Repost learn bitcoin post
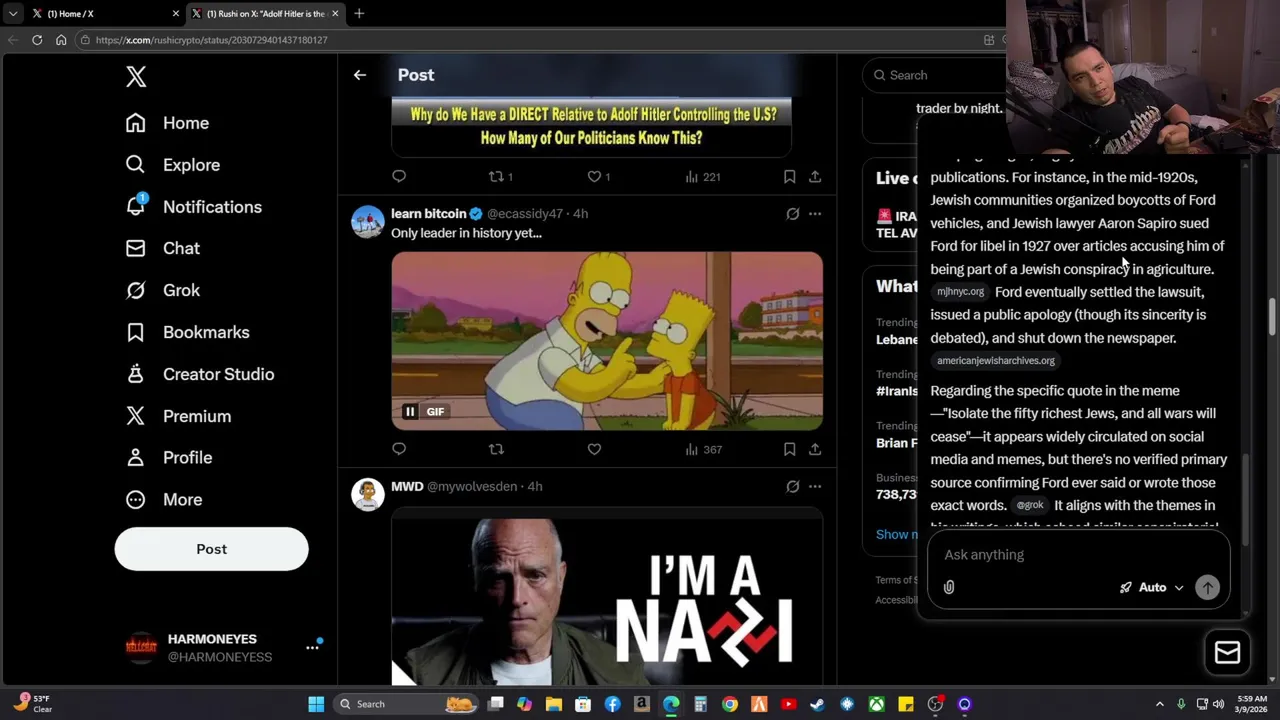Viewport: 1280px width, 720px height. (496, 449)
